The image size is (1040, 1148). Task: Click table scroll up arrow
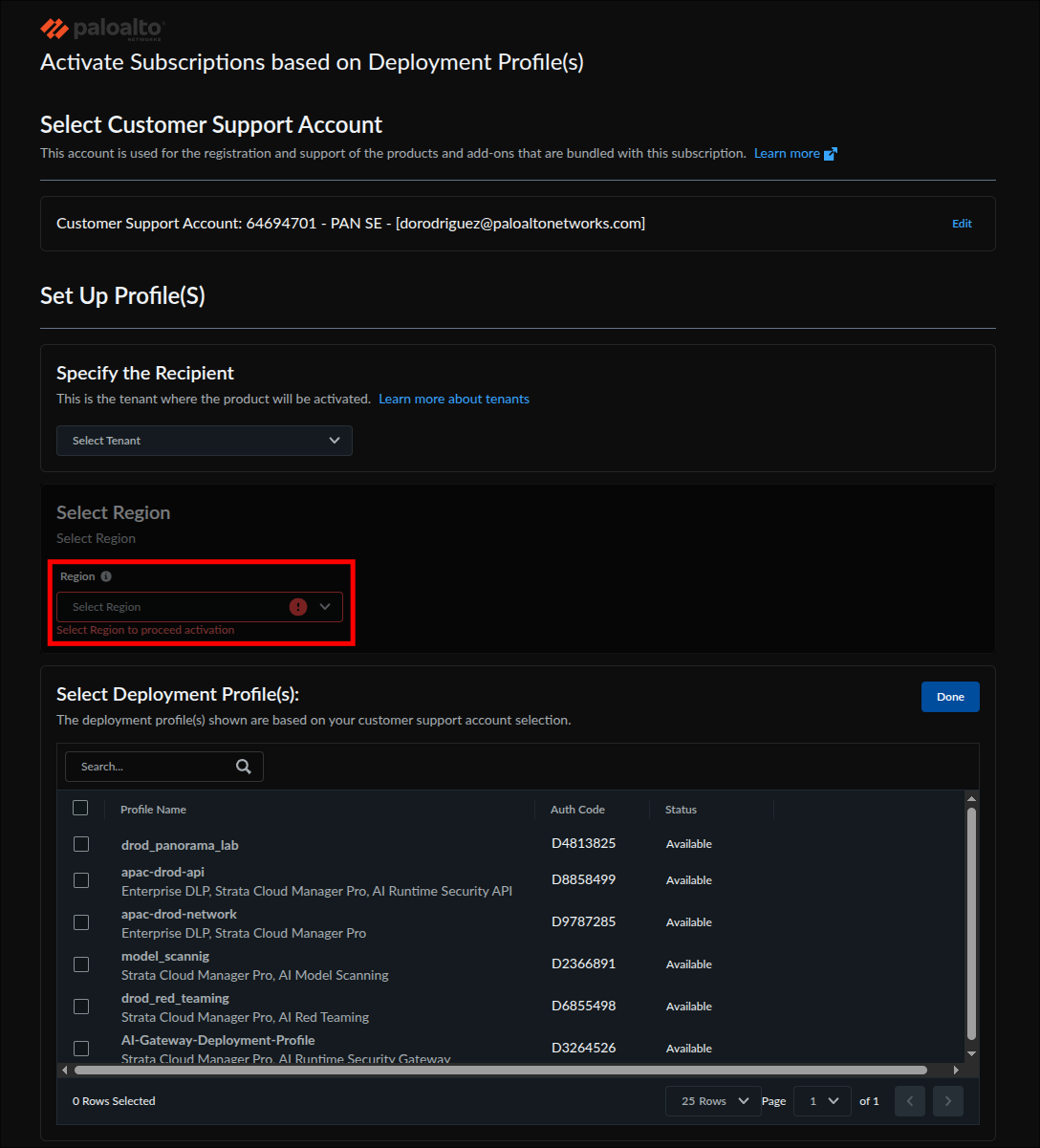click(x=971, y=799)
